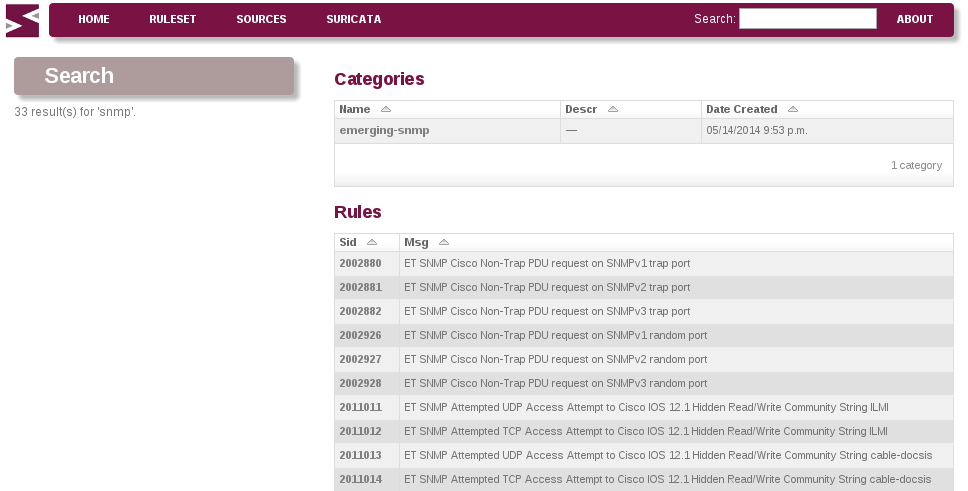Focus the Search input field
This screenshot has height=491, width=968.
click(807, 19)
